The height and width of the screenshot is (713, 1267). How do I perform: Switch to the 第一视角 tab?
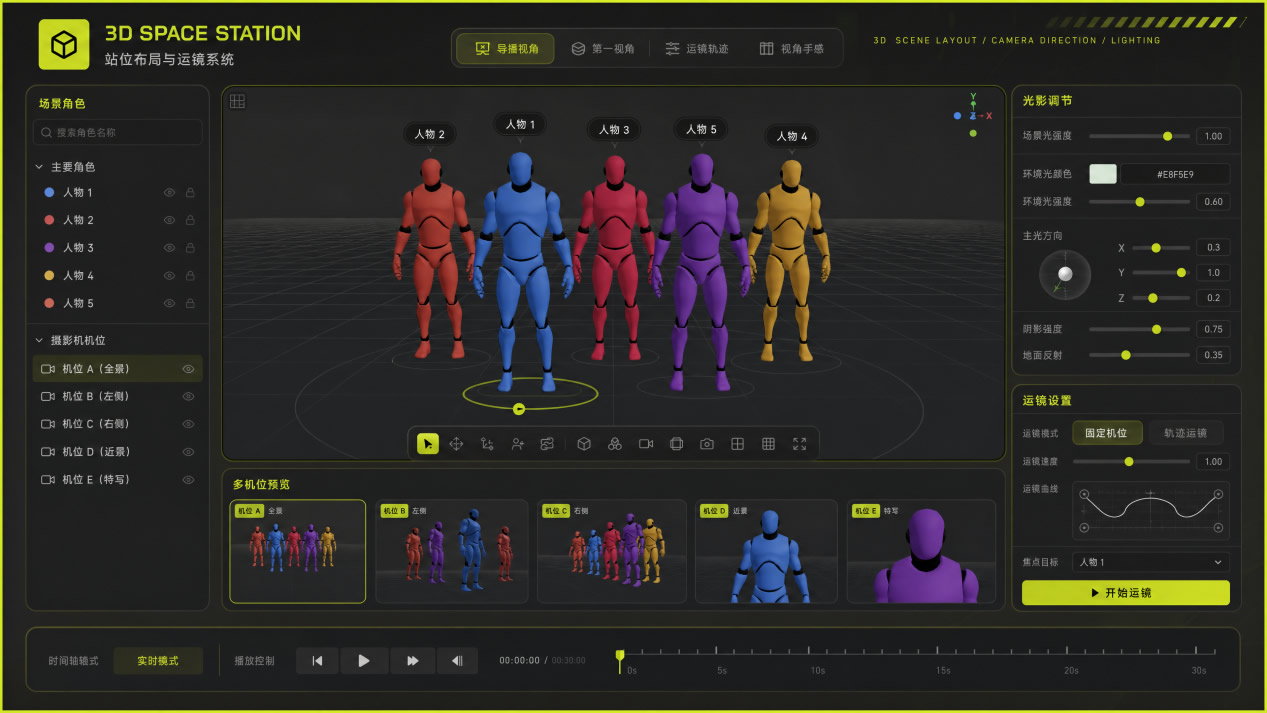point(603,48)
